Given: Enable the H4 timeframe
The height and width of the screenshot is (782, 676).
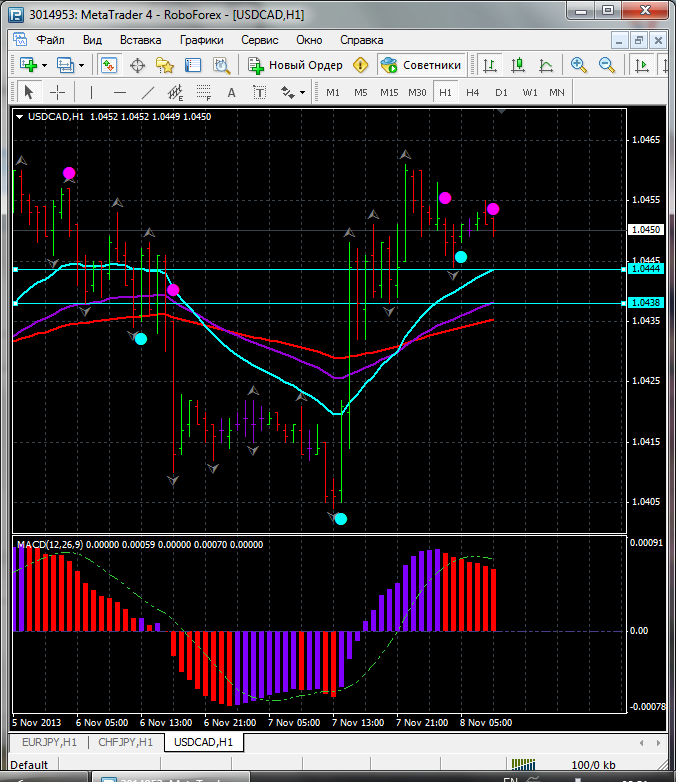Looking at the screenshot, I should [473, 92].
